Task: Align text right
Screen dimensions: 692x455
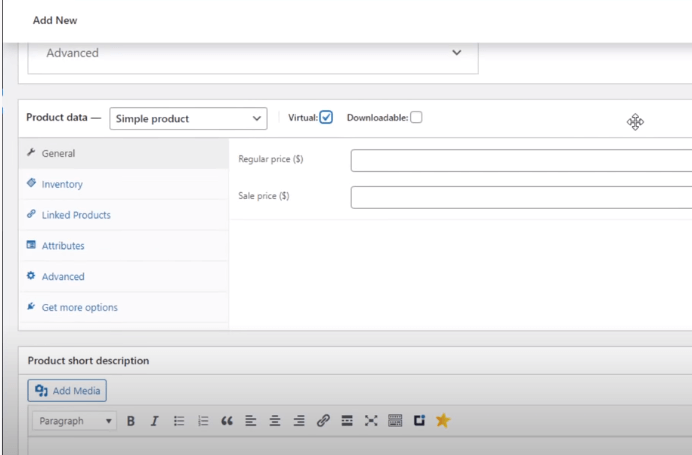Action: tap(299, 421)
